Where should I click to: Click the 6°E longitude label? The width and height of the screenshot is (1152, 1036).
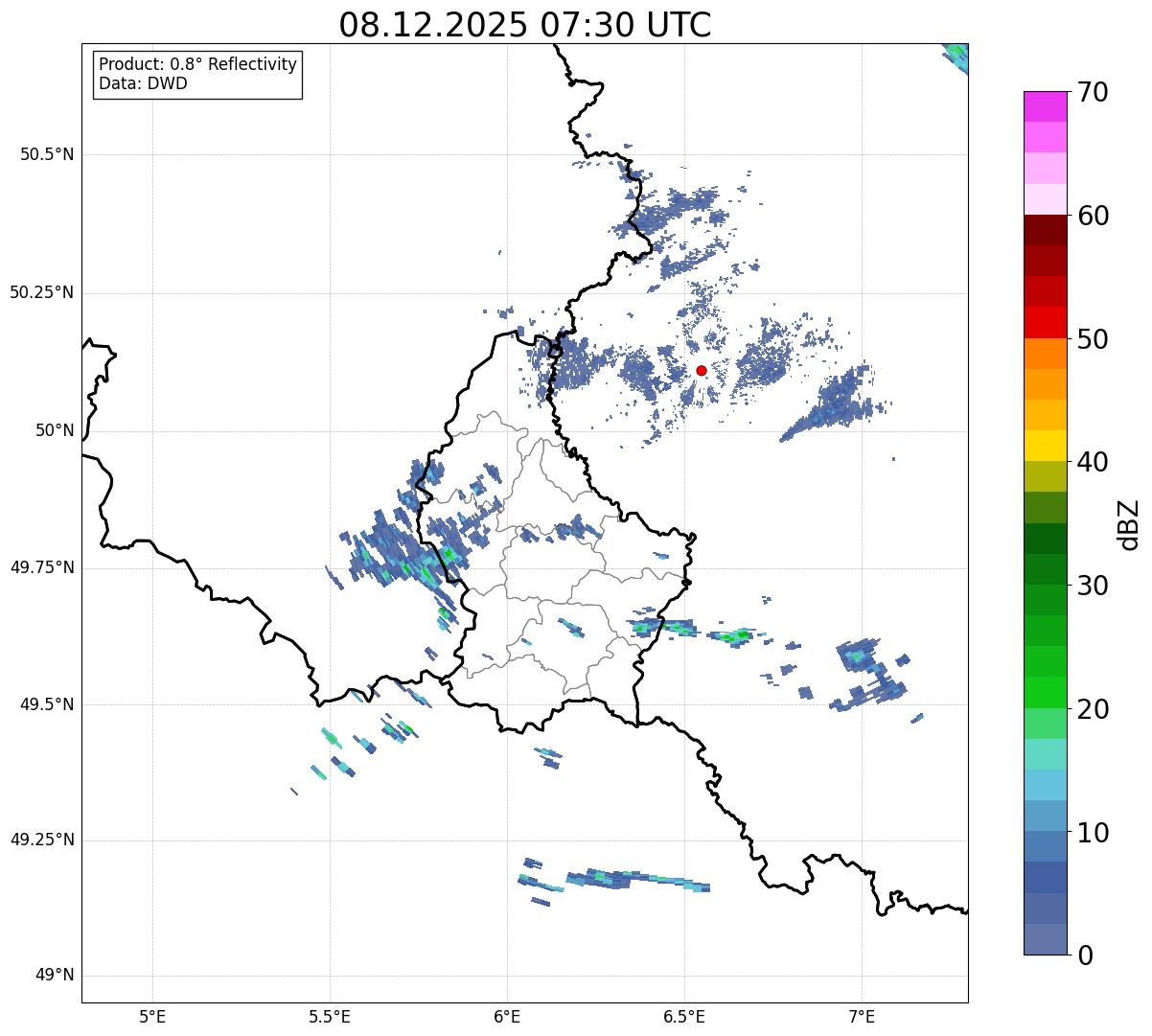click(x=507, y=1016)
